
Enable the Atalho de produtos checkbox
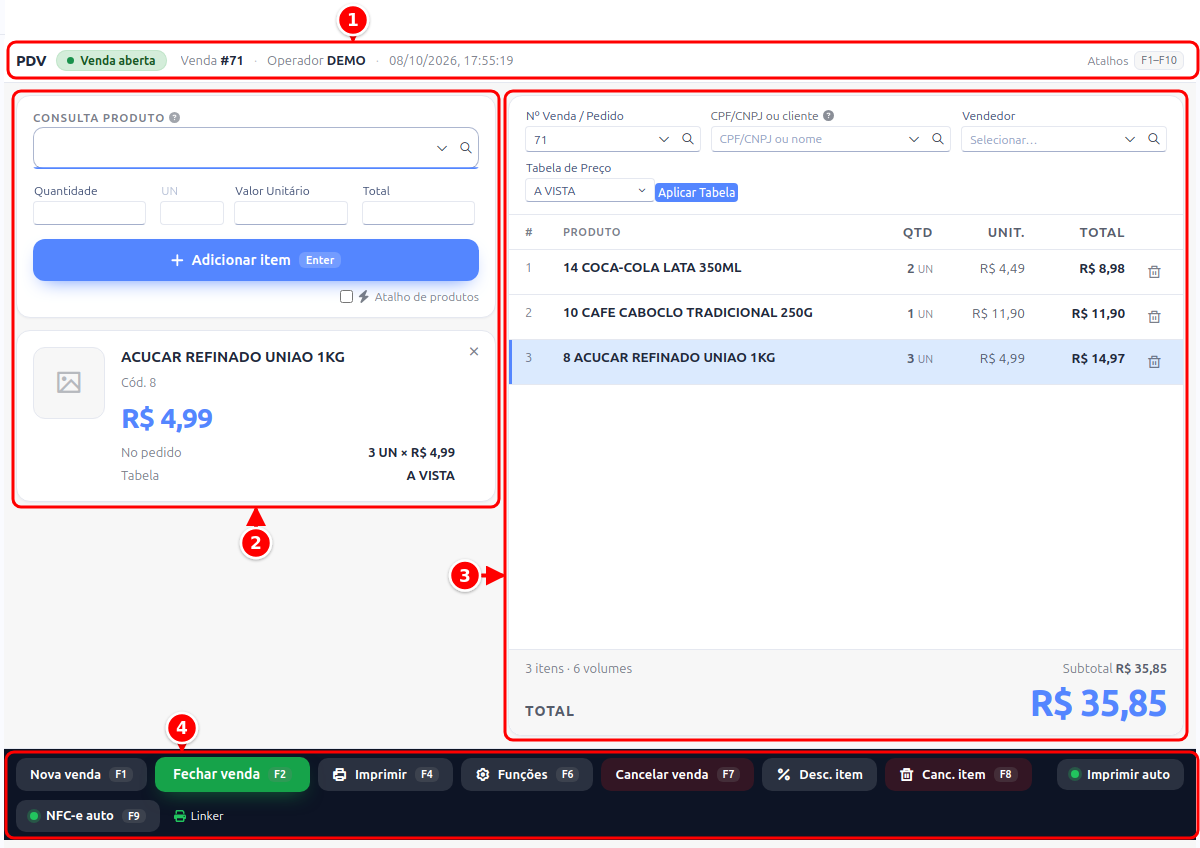(346, 297)
